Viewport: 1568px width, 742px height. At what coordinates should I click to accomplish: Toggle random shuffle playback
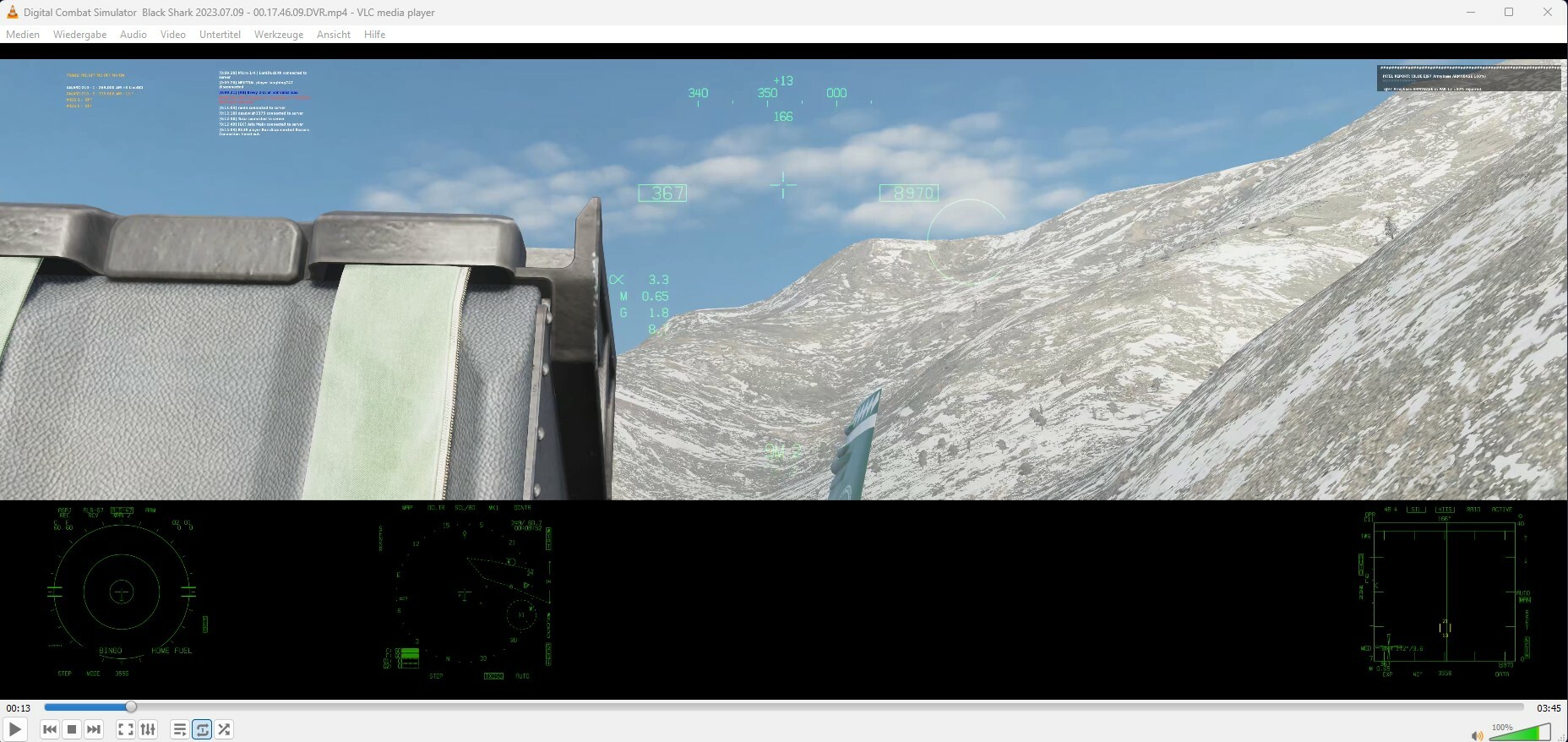tap(224, 729)
